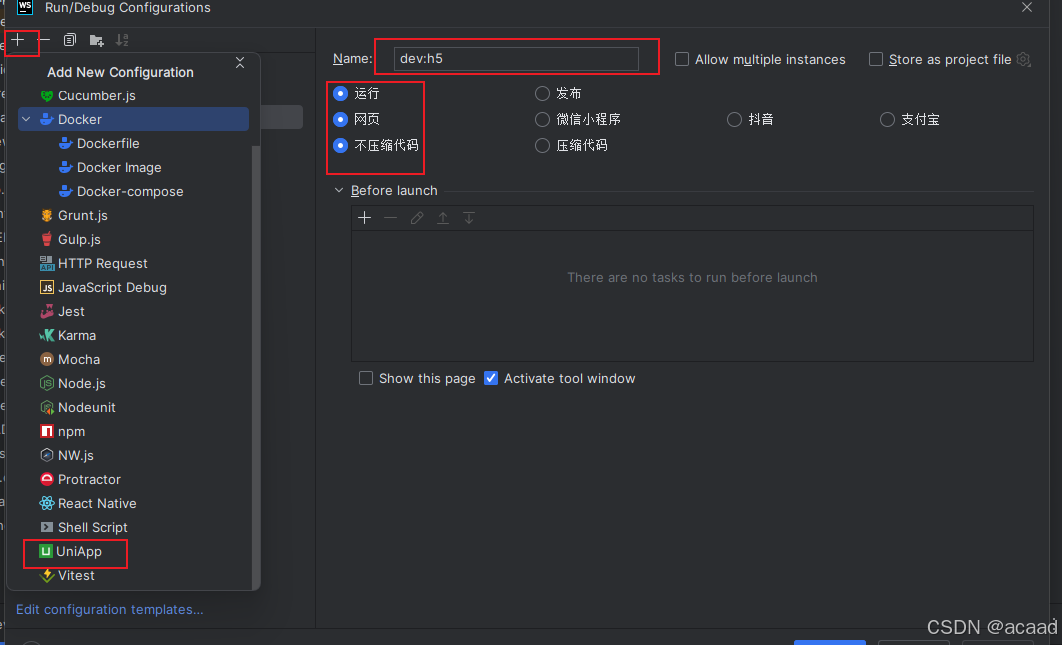Viewport: 1062px width, 645px height.
Task: Enable Allow multiple instances checkbox
Action: point(682,60)
